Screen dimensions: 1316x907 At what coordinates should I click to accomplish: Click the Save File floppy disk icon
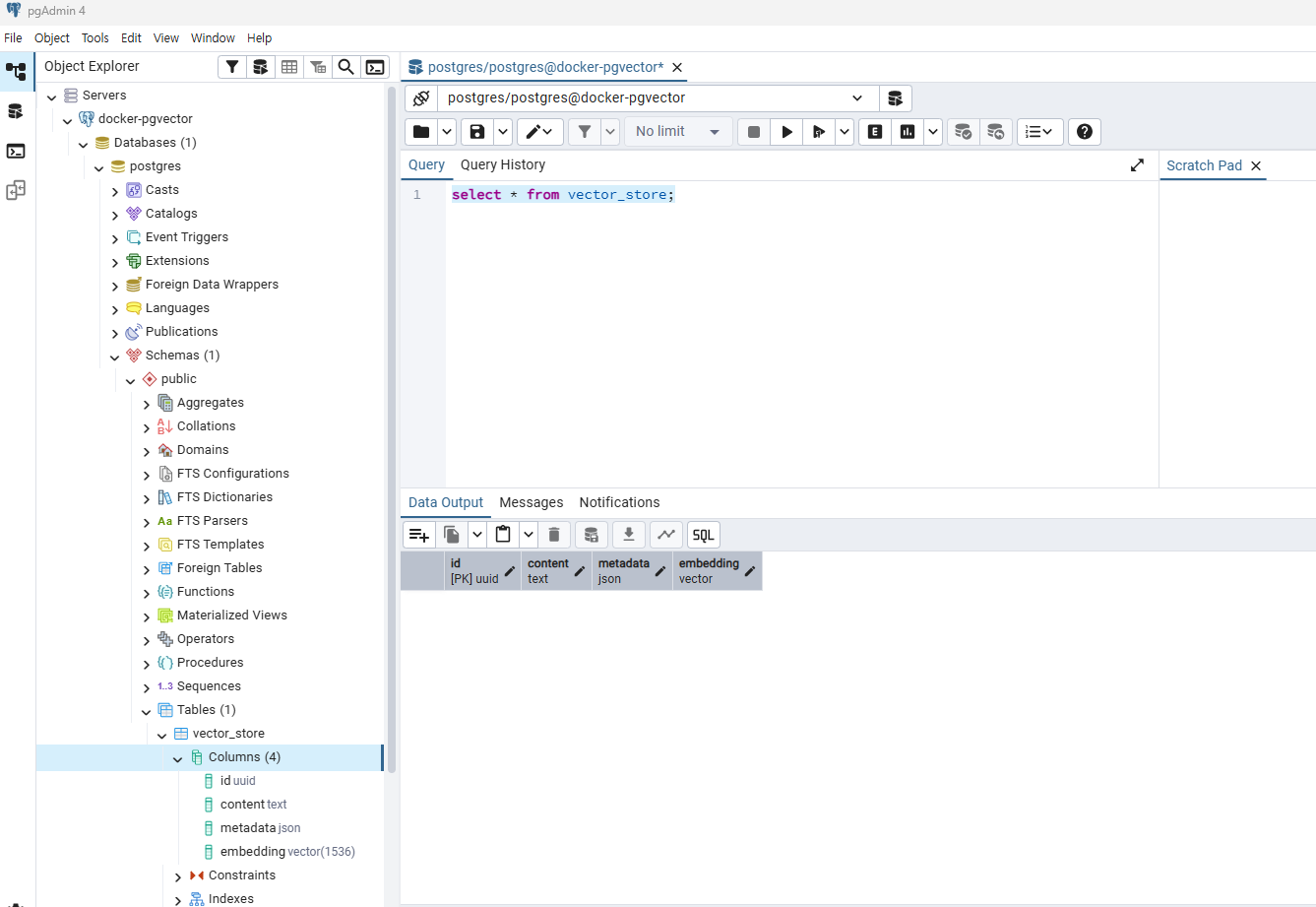[477, 132]
